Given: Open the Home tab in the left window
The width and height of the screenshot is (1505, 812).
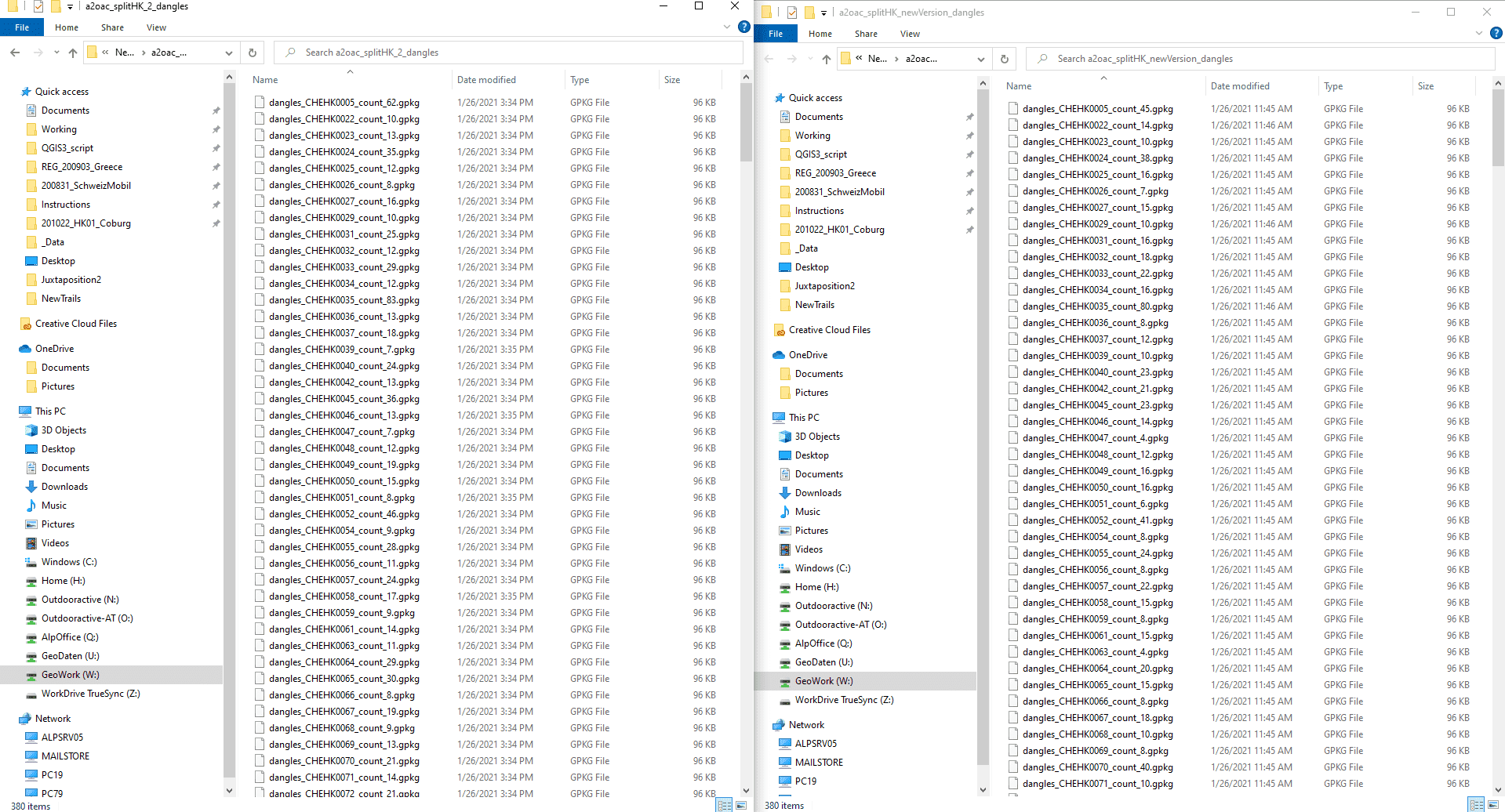Looking at the screenshot, I should pyautogui.click(x=67, y=27).
